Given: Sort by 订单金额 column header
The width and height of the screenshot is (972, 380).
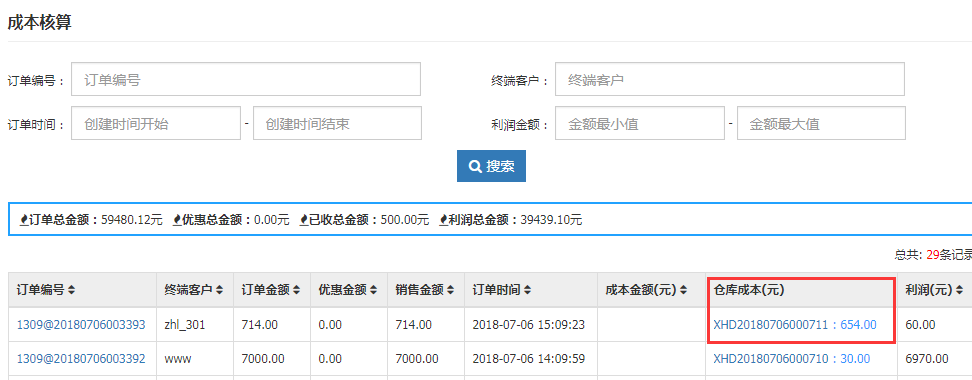Looking at the screenshot, I should click(271, 289).
